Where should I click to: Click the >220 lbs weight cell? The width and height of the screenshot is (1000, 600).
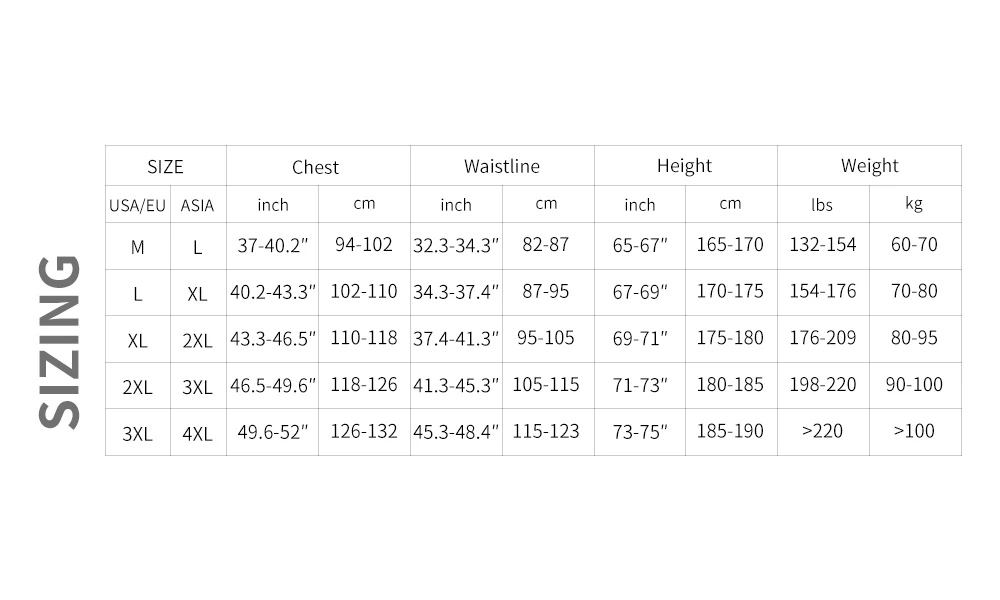[x=822, y=432]
